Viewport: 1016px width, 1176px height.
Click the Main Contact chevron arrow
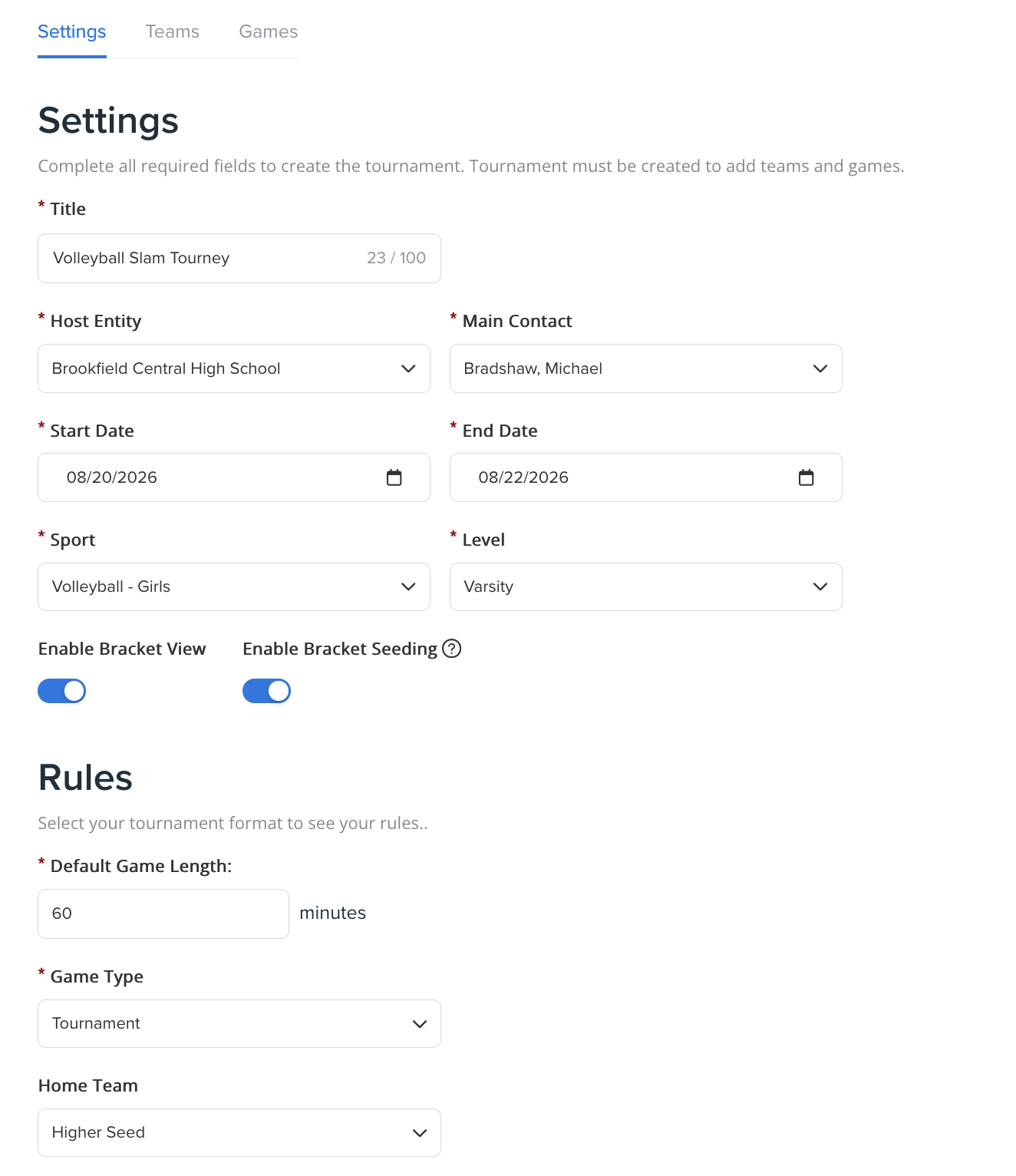pos(820,368)
